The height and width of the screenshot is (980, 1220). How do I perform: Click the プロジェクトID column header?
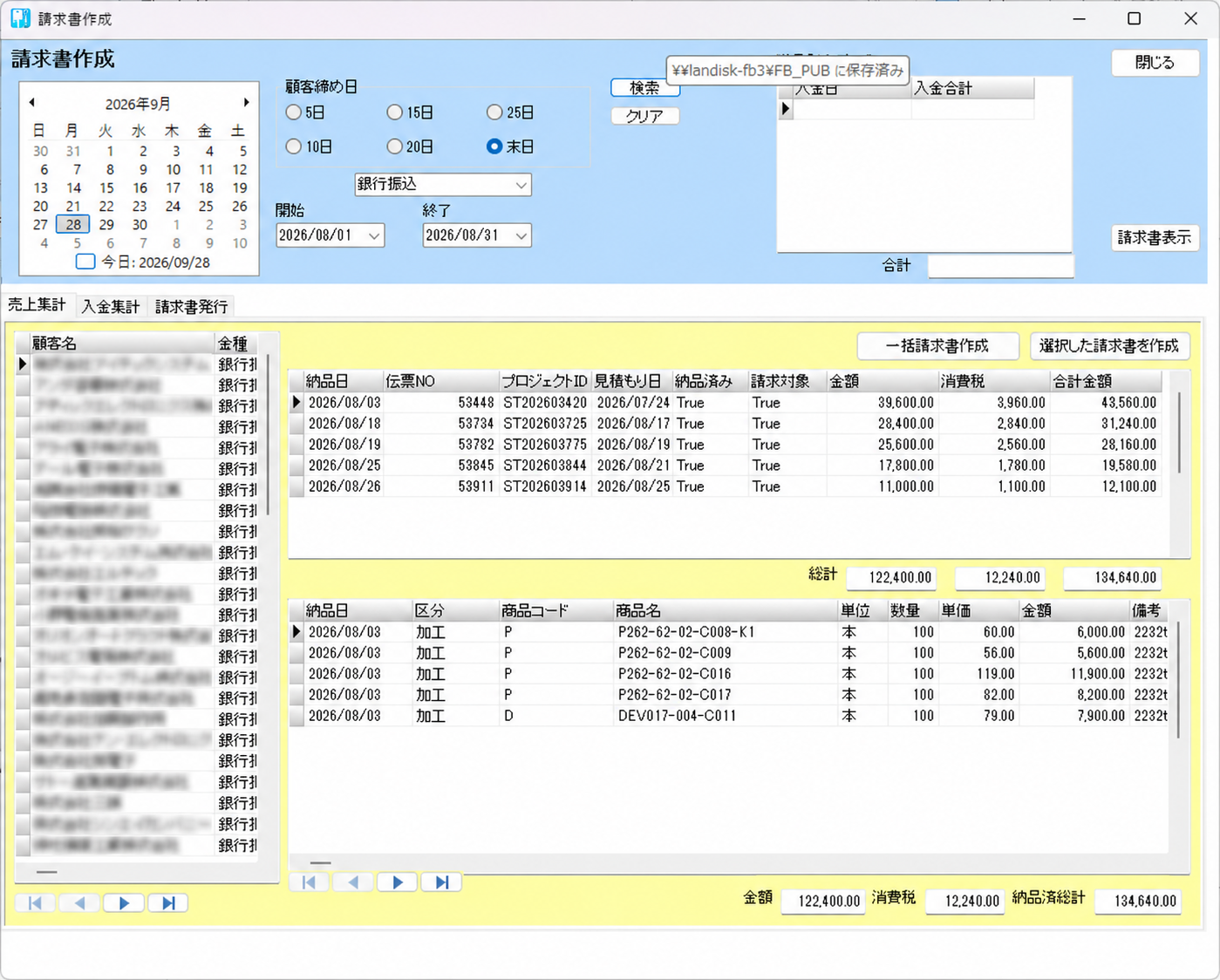(545, 381)
